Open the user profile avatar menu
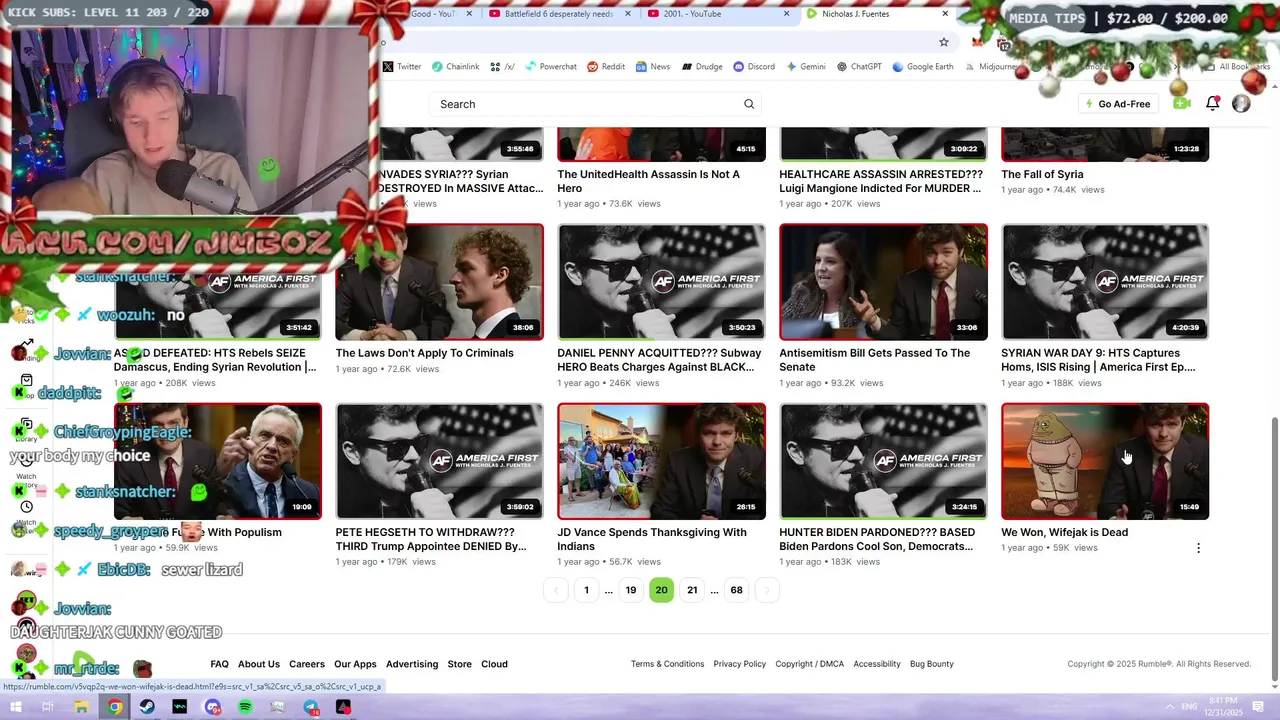 1241,103
